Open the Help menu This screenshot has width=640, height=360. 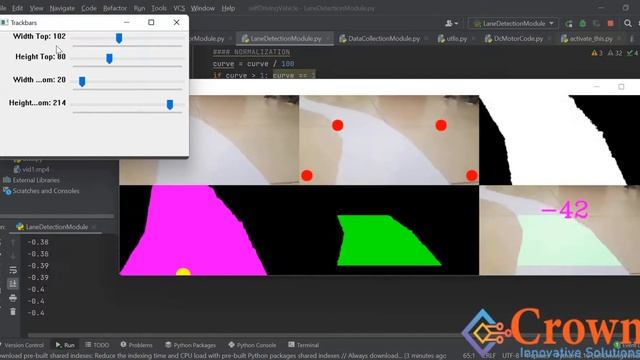point(228,8)
